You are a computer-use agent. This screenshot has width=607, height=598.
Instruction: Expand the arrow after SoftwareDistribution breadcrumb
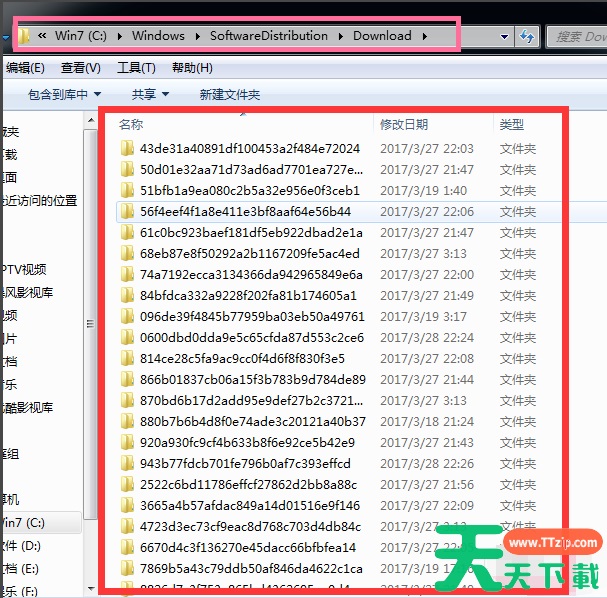(341, 36)
